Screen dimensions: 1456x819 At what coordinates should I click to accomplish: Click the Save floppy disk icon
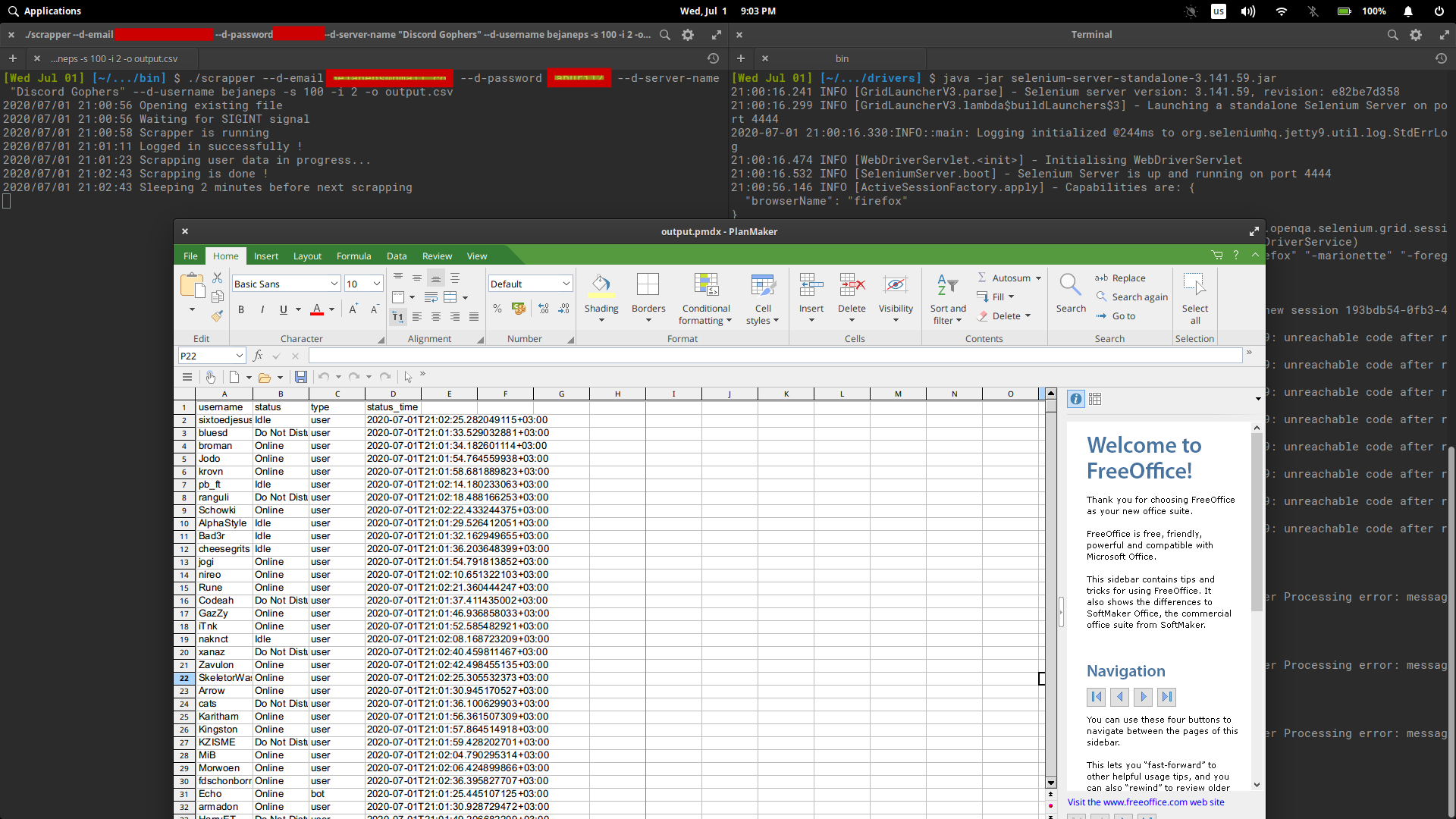point(301,377)
